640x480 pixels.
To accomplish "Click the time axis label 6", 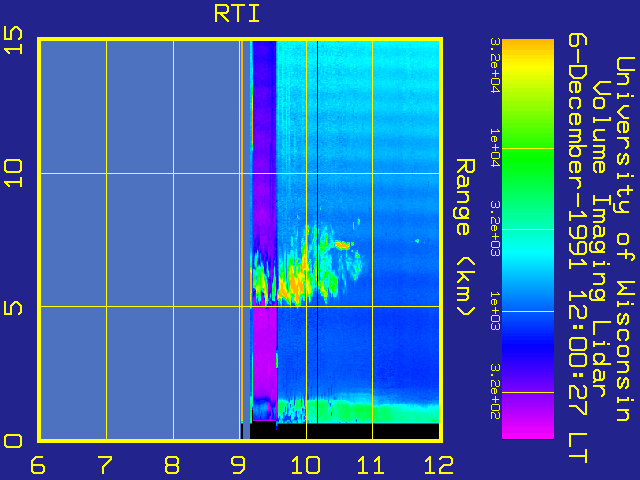I will [38, 465].
